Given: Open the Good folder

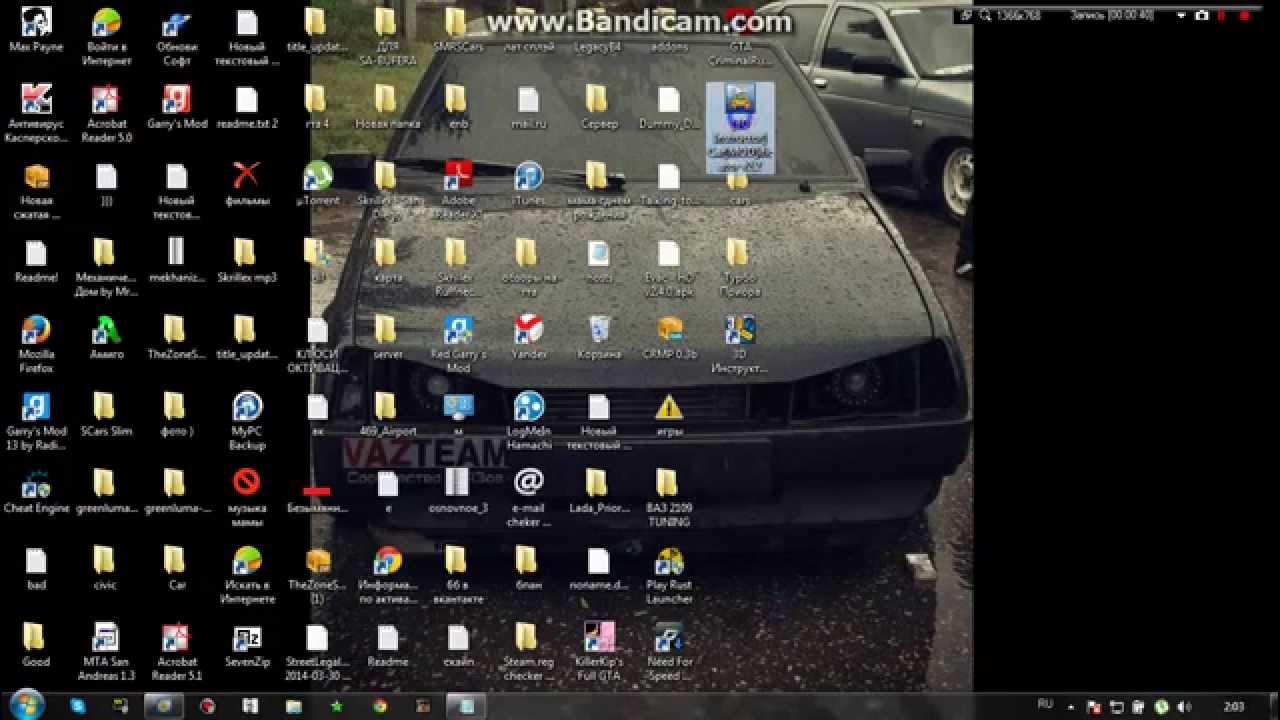Looking at the screenshot, I should (x=36, y=645).
